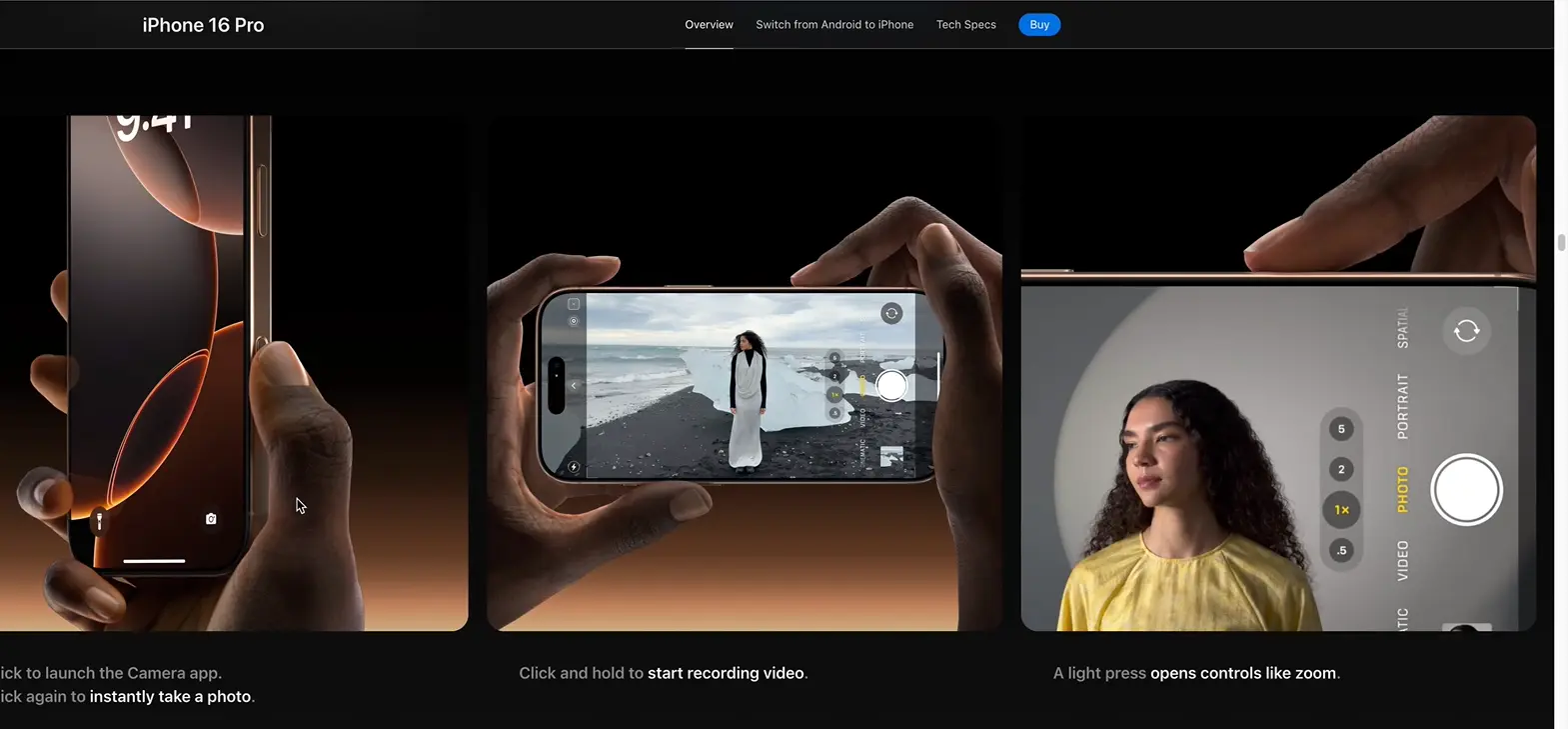Tap the flashlight icon on lock screen image

coord(99,521)
